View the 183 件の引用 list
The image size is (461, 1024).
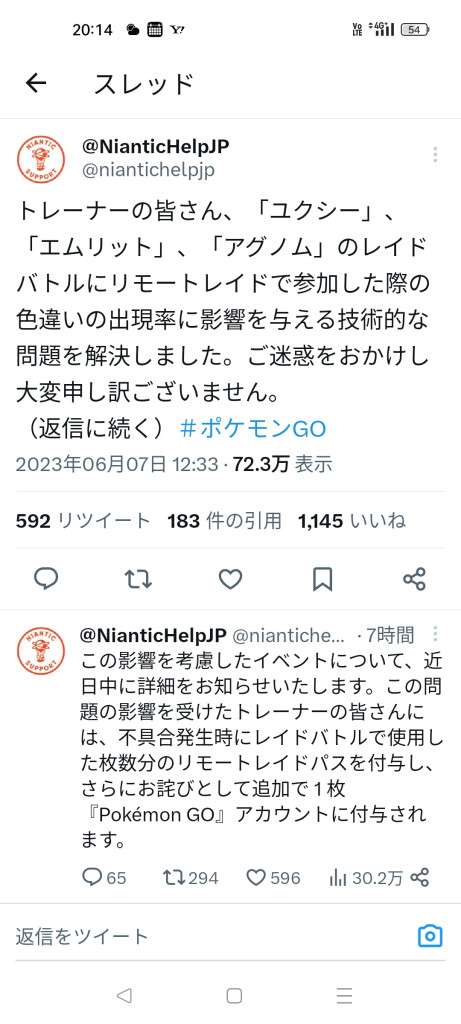[x=224, y=520]
